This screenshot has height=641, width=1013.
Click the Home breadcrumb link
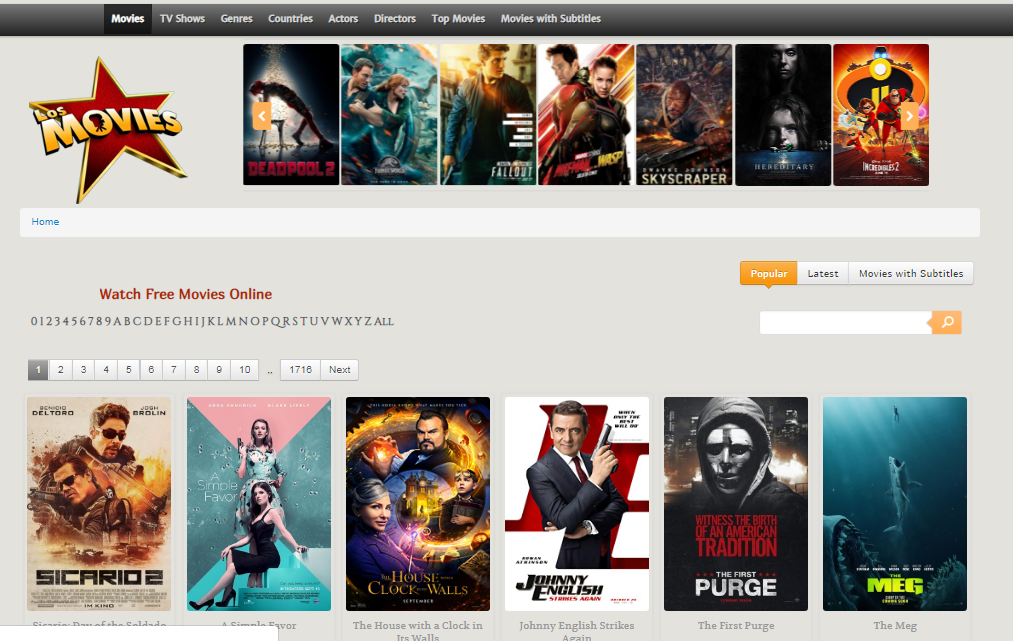pos(45,222)
